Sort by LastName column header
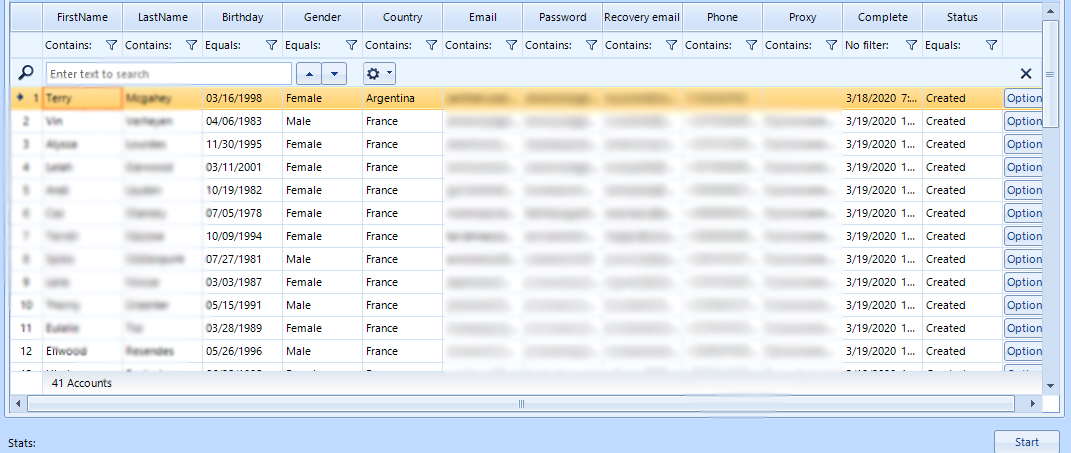 tap(163, 17)
